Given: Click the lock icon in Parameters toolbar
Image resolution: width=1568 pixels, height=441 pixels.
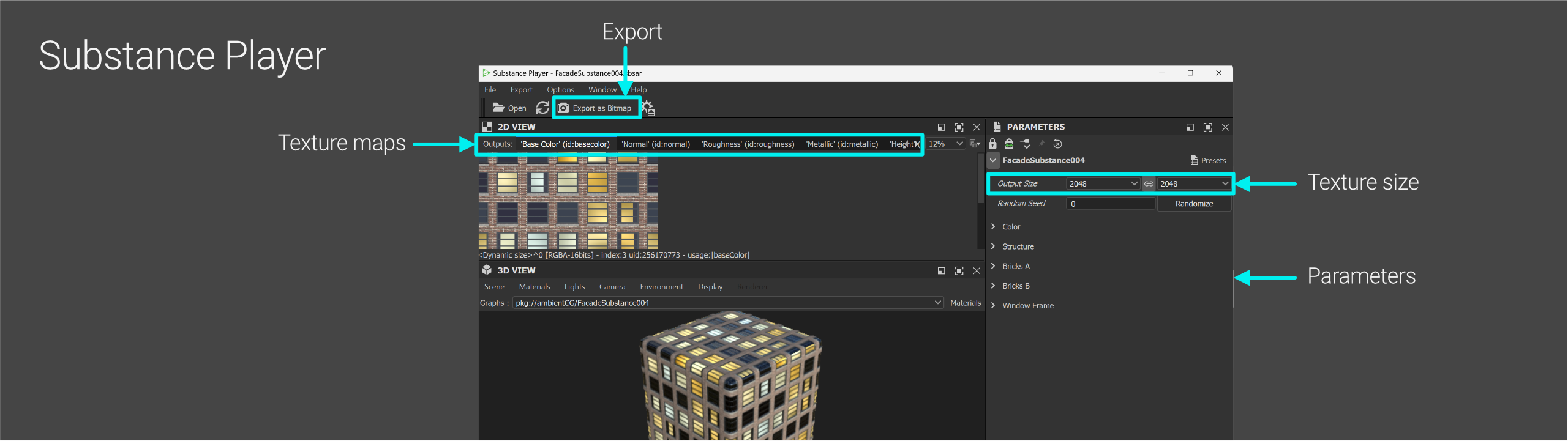Looking at the screenshot, I should [992, 144].
